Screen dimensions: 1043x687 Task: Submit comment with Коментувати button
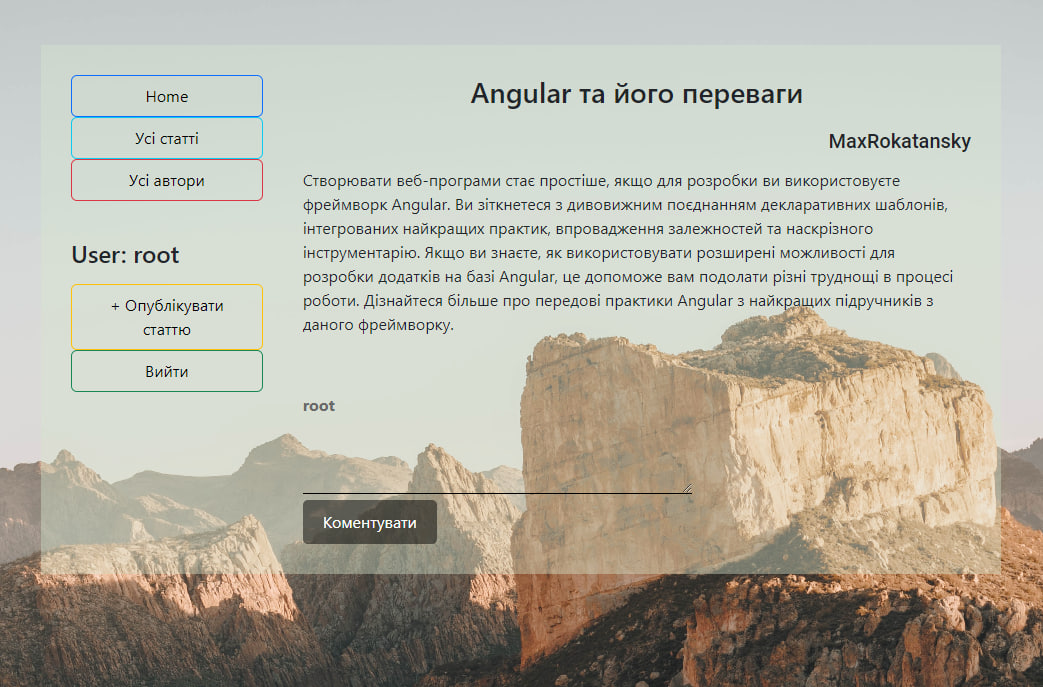click(x=370, y=523)
